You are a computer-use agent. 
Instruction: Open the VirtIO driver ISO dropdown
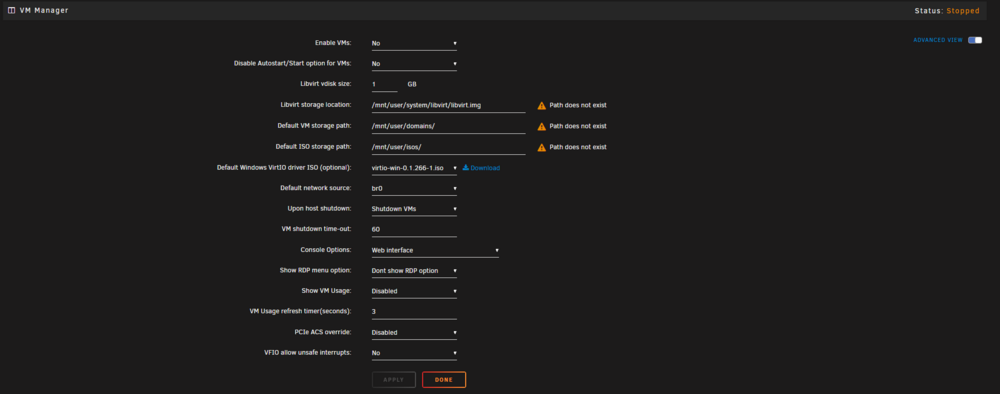click(414, 168)
